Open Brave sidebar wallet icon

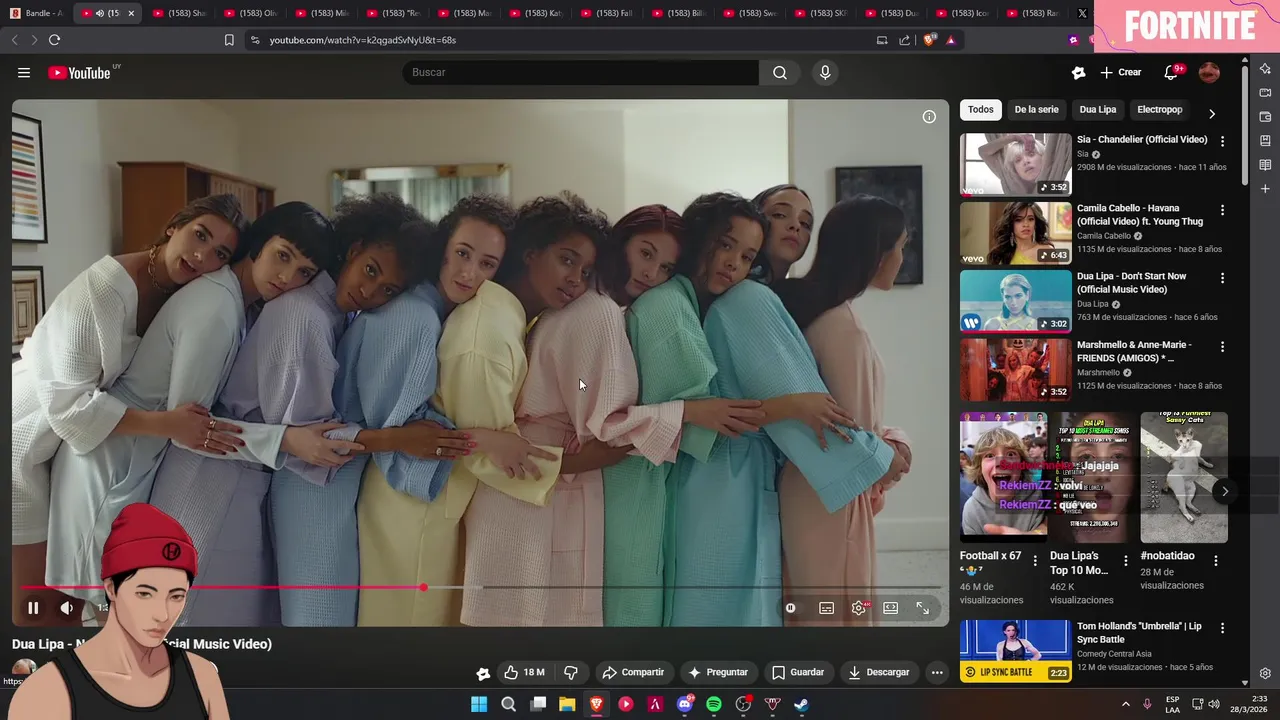[x=1265, y=117]
